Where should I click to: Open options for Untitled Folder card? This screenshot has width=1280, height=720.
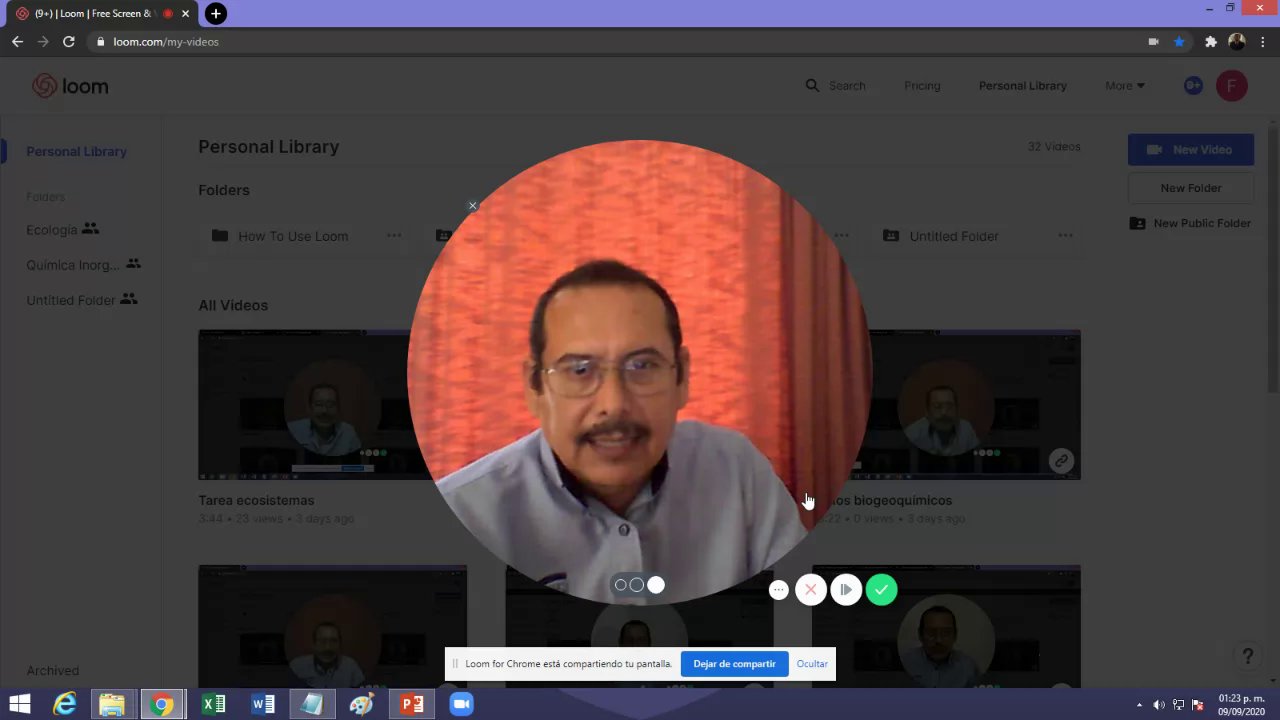[x=1066, y=236]
